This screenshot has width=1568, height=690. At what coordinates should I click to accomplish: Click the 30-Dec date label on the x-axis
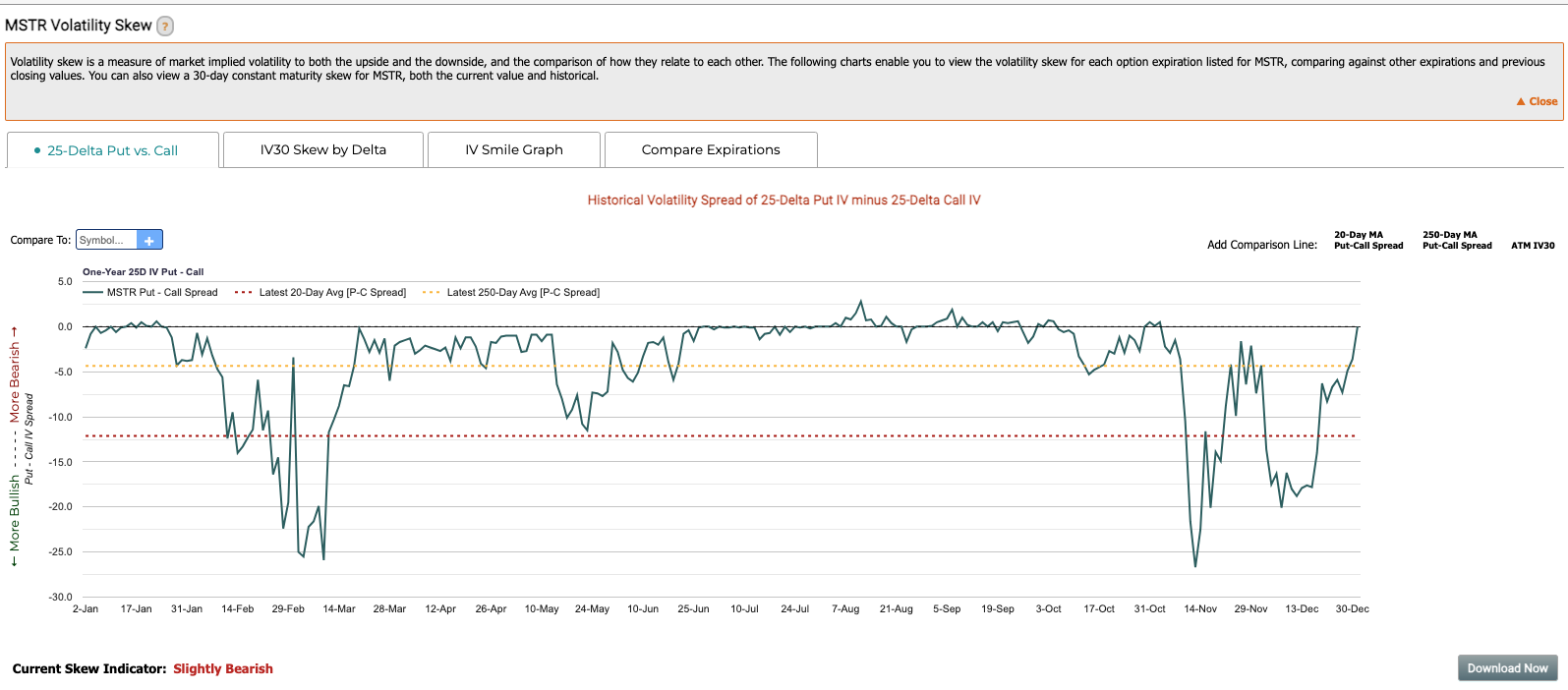click(x=1352, y=609)
